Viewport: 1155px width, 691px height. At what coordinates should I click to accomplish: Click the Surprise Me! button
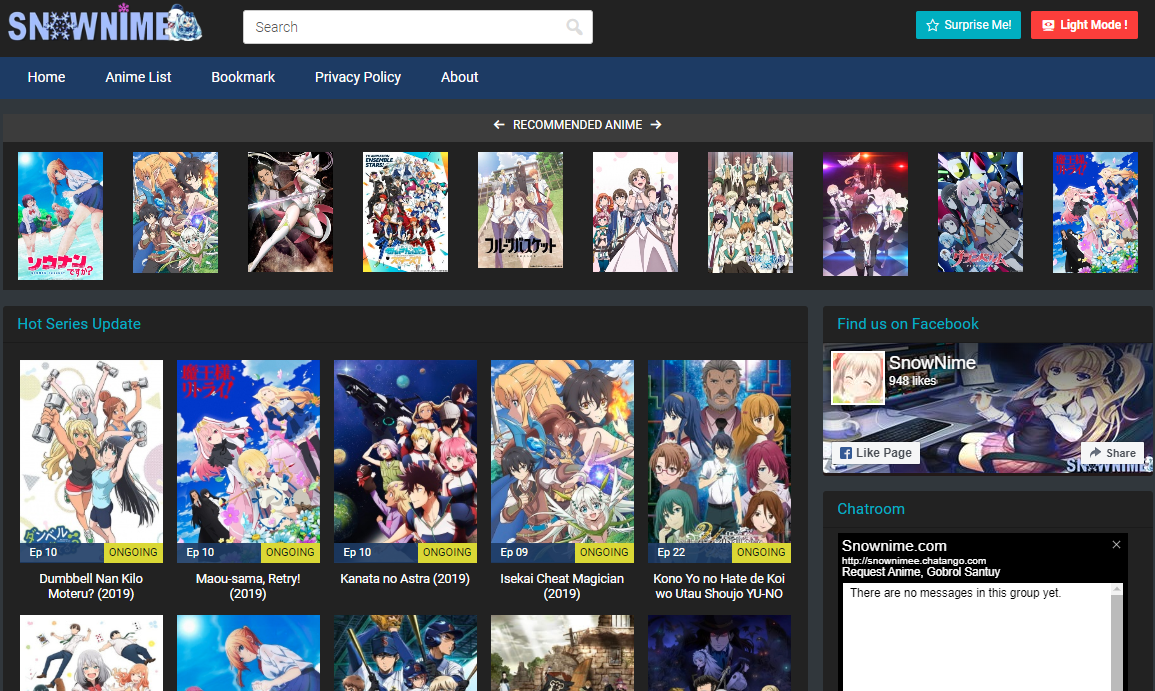pos(968,25)
